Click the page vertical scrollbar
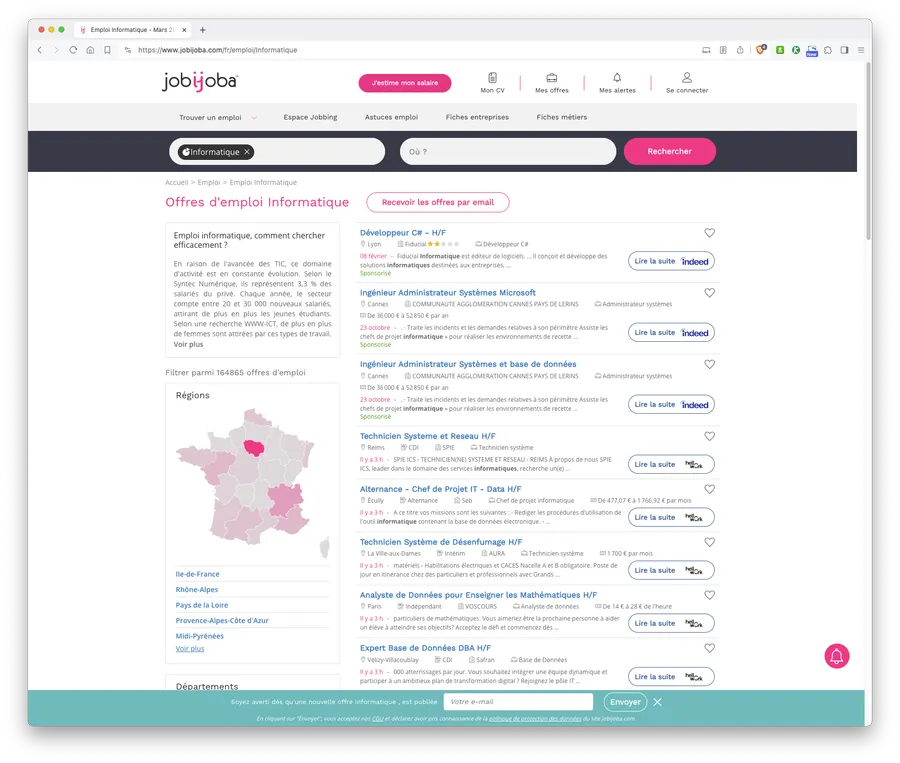The image size is (900, 763). 868,150
